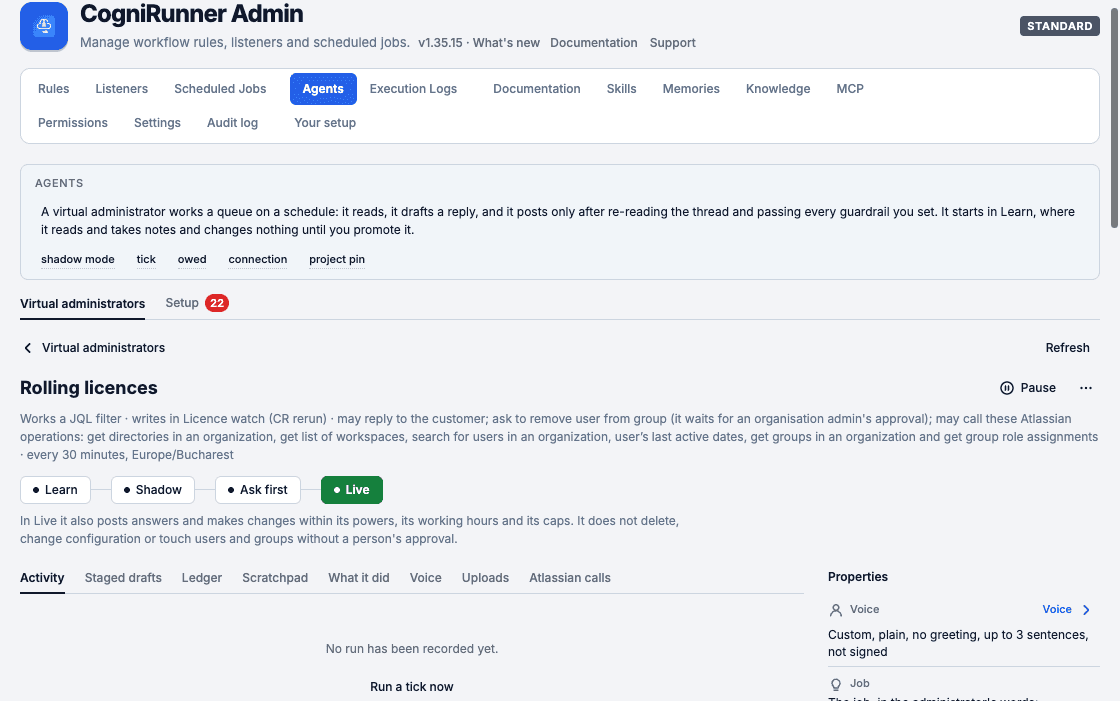The image size is (1120, 701).
Task: Select the Activity tab
Action: (x=42, y=578)
